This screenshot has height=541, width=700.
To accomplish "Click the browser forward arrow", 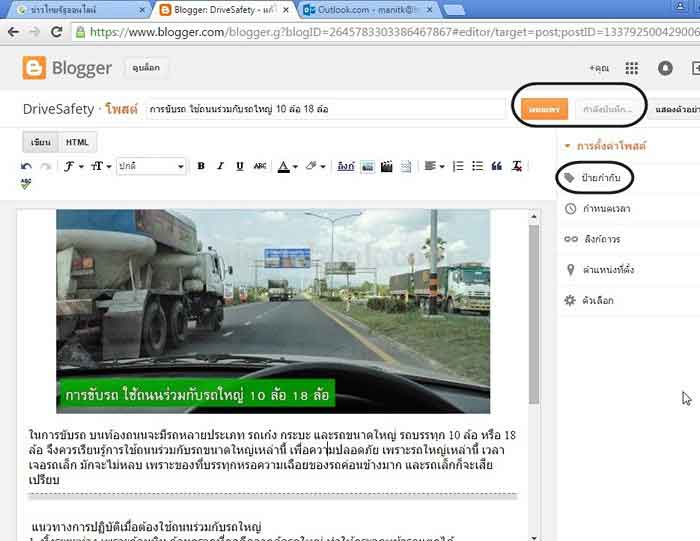I will point(34,32).
